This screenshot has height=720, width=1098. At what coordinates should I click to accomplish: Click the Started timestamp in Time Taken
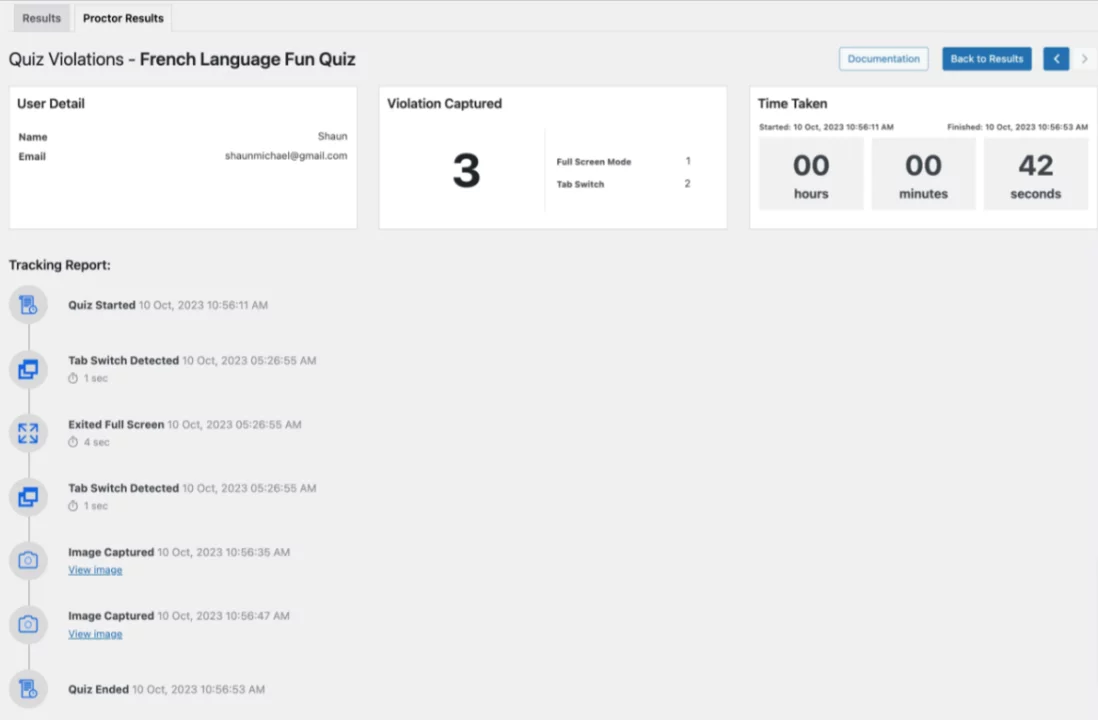(826, 127)
